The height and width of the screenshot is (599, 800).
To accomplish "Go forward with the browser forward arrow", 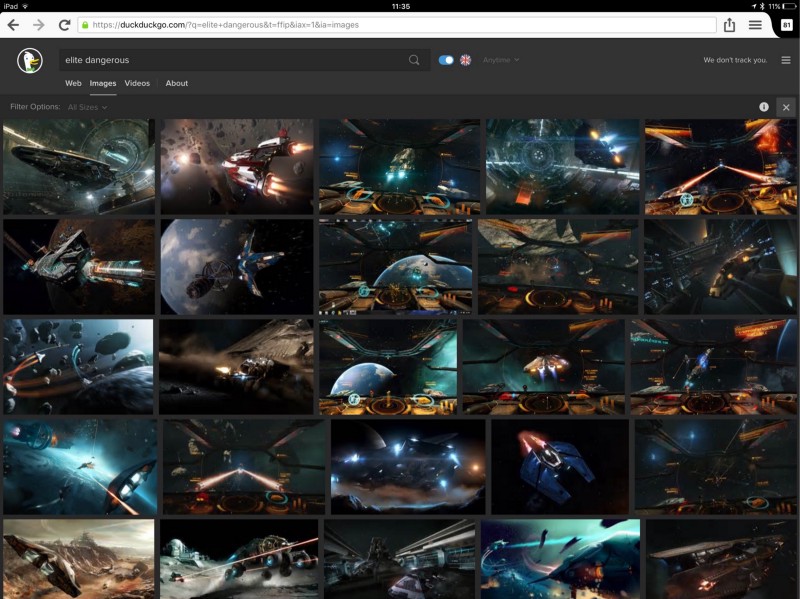I will click(x=39, y=25).
